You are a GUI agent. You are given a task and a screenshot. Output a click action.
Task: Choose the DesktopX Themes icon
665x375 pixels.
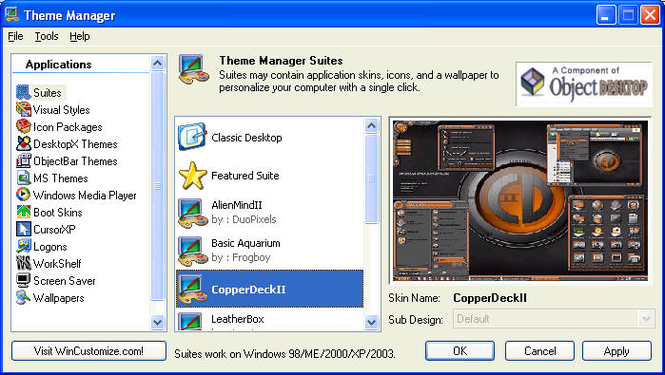(23, 144)
